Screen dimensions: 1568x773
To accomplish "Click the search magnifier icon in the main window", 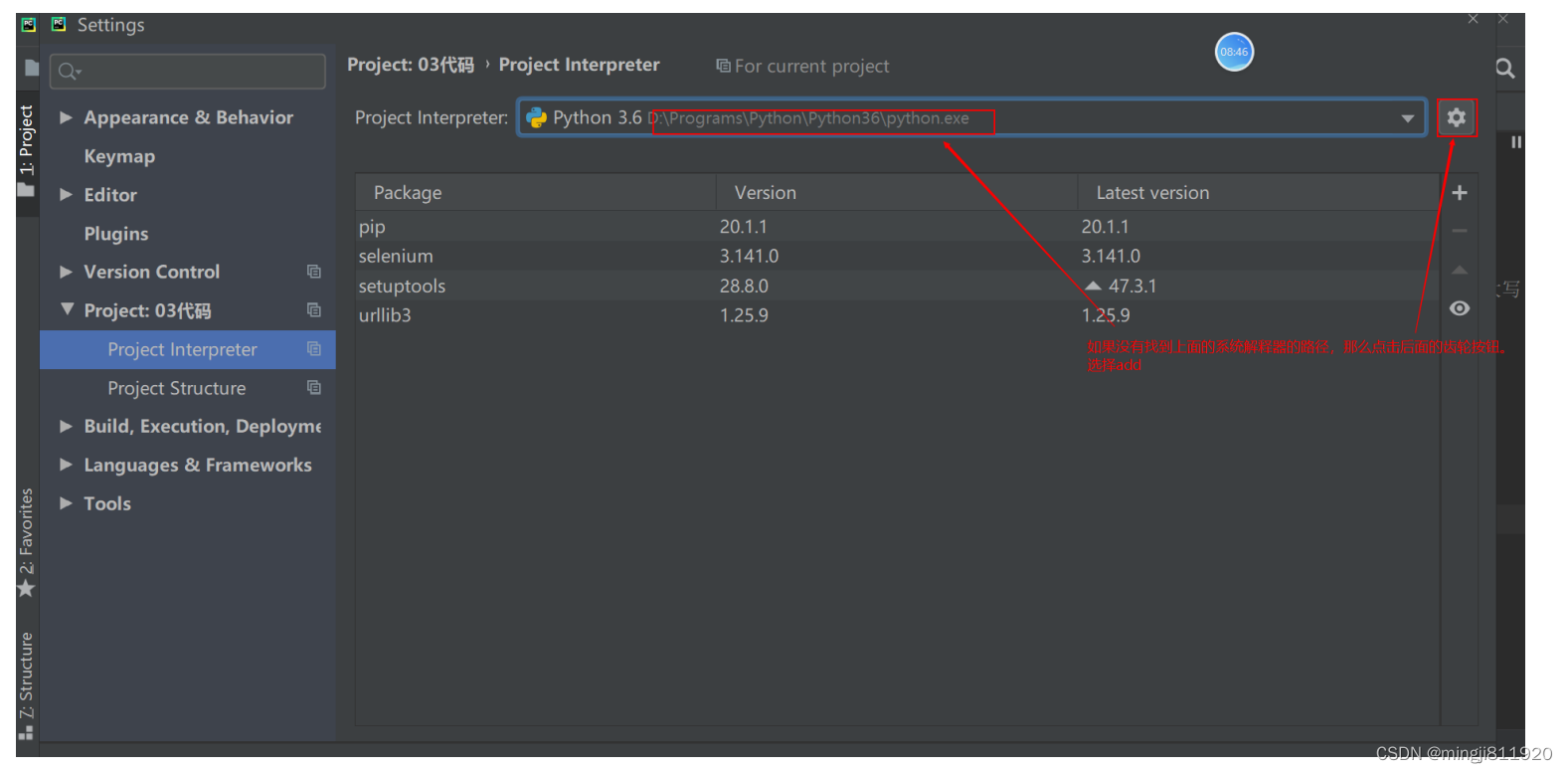I will coord(1505,69).
